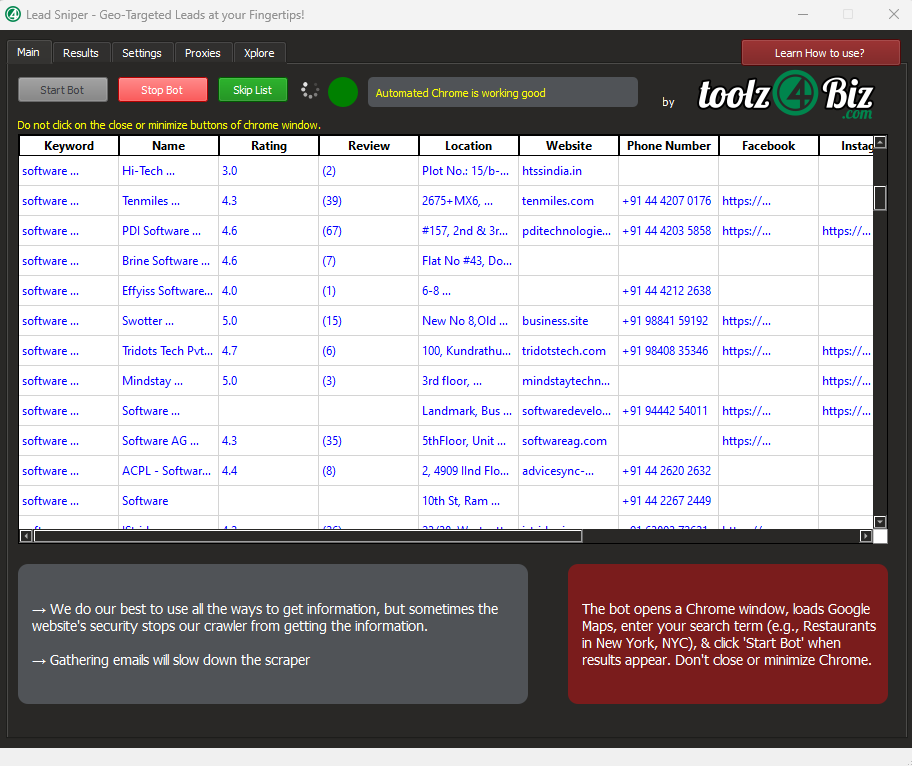Open the Settings tab
This screenshot has height=766, width=912.
[x=142, y=53]
